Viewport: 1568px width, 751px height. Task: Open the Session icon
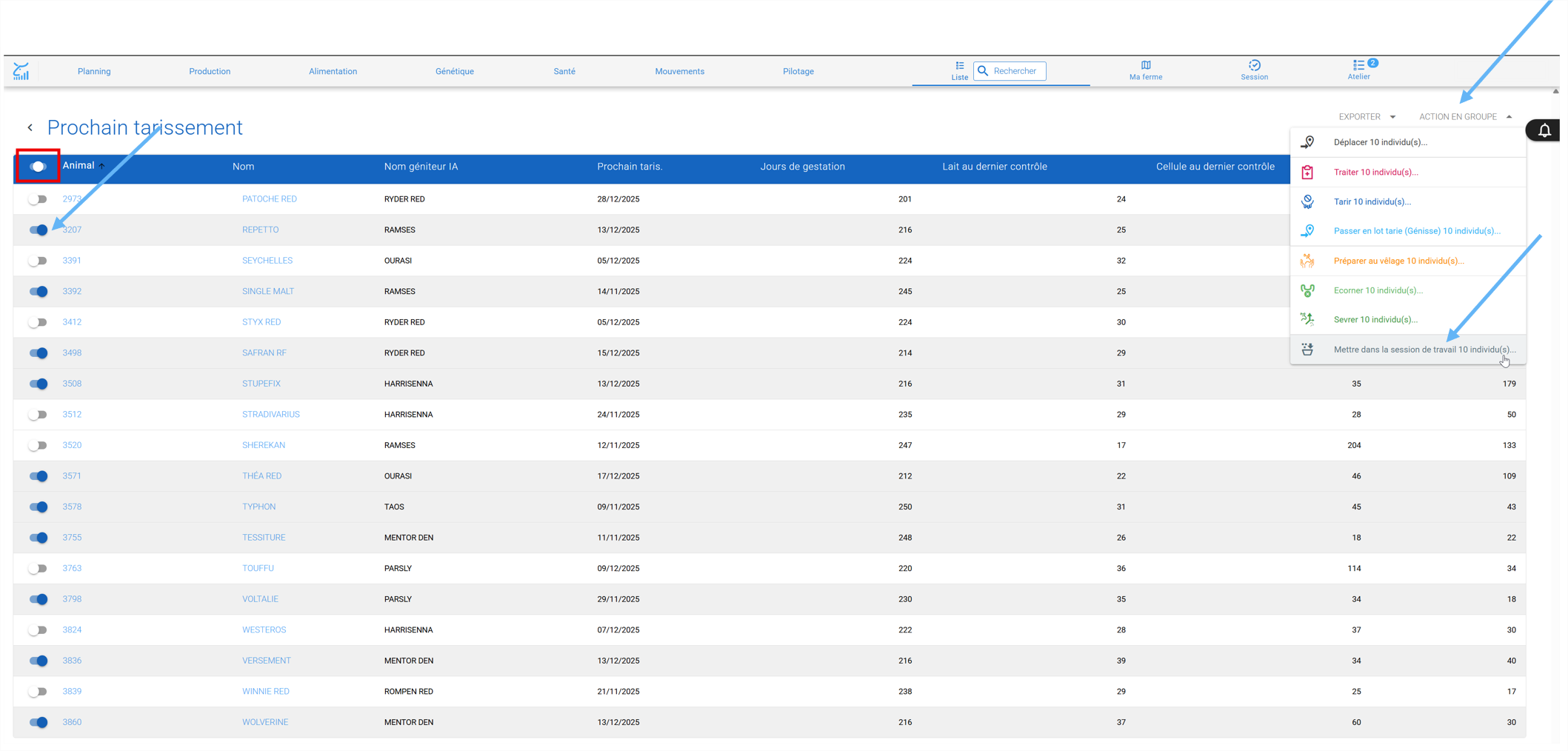pyautogui.click(x=1254, y=65)
